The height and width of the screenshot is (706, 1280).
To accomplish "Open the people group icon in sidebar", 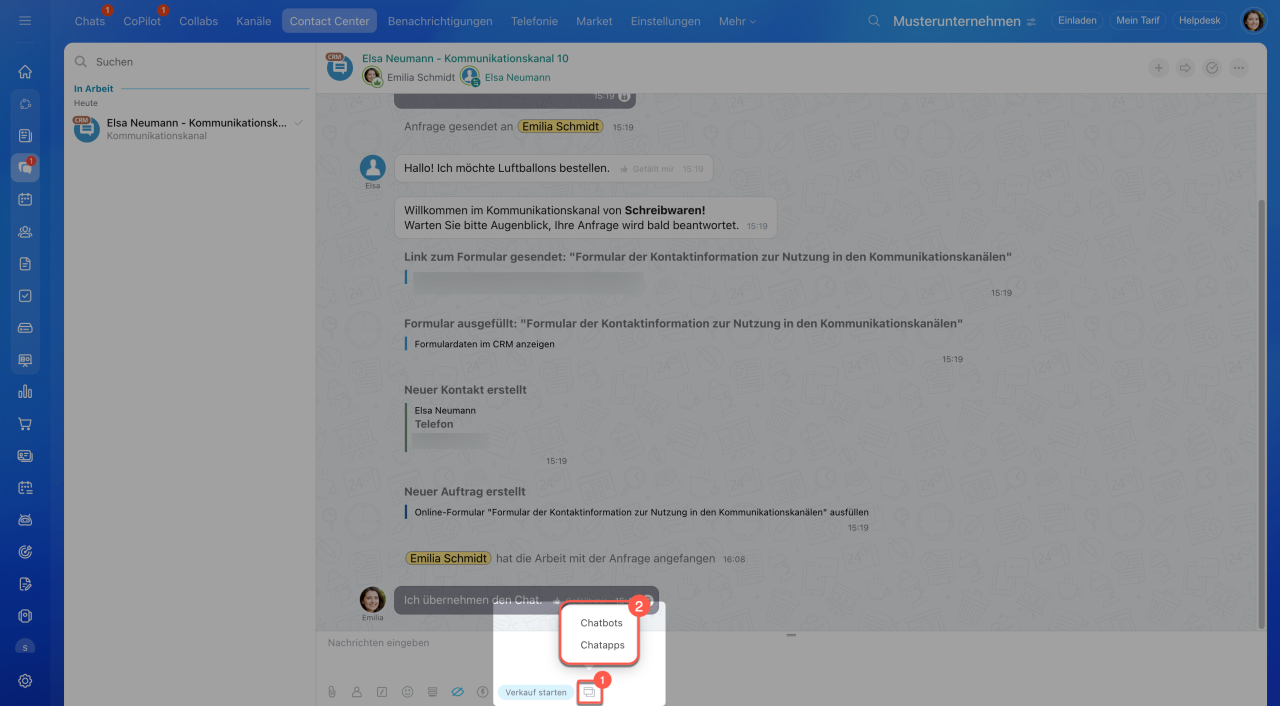I will pos(25,232).
